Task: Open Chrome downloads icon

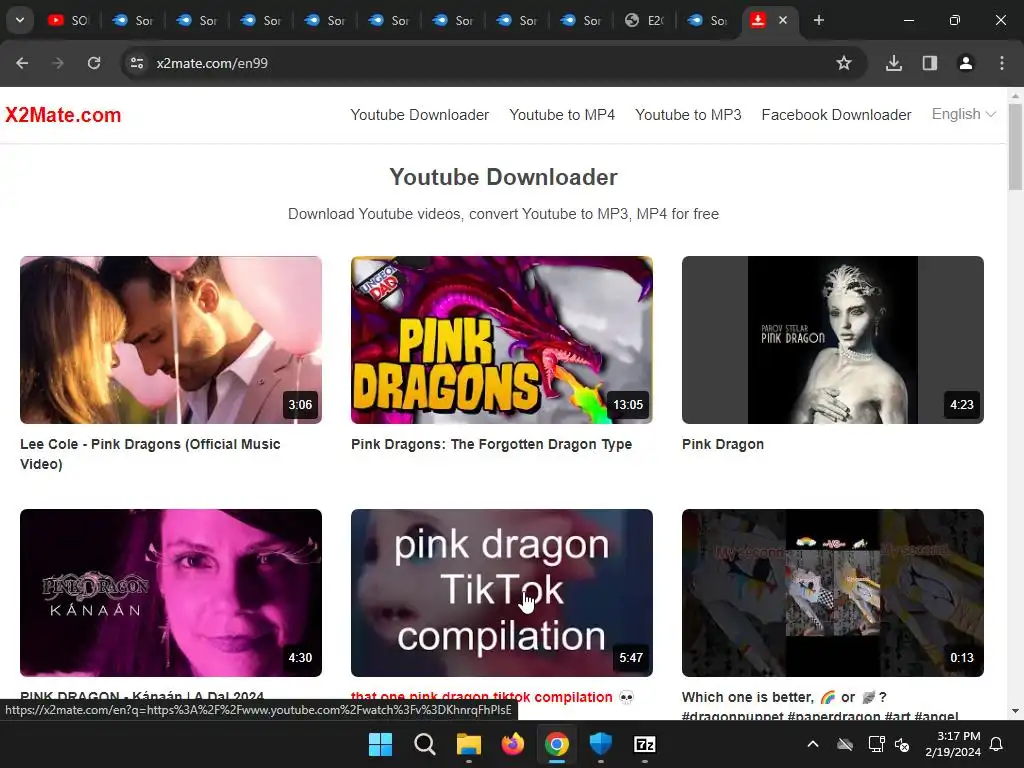Action: click(x=894, y=63)
